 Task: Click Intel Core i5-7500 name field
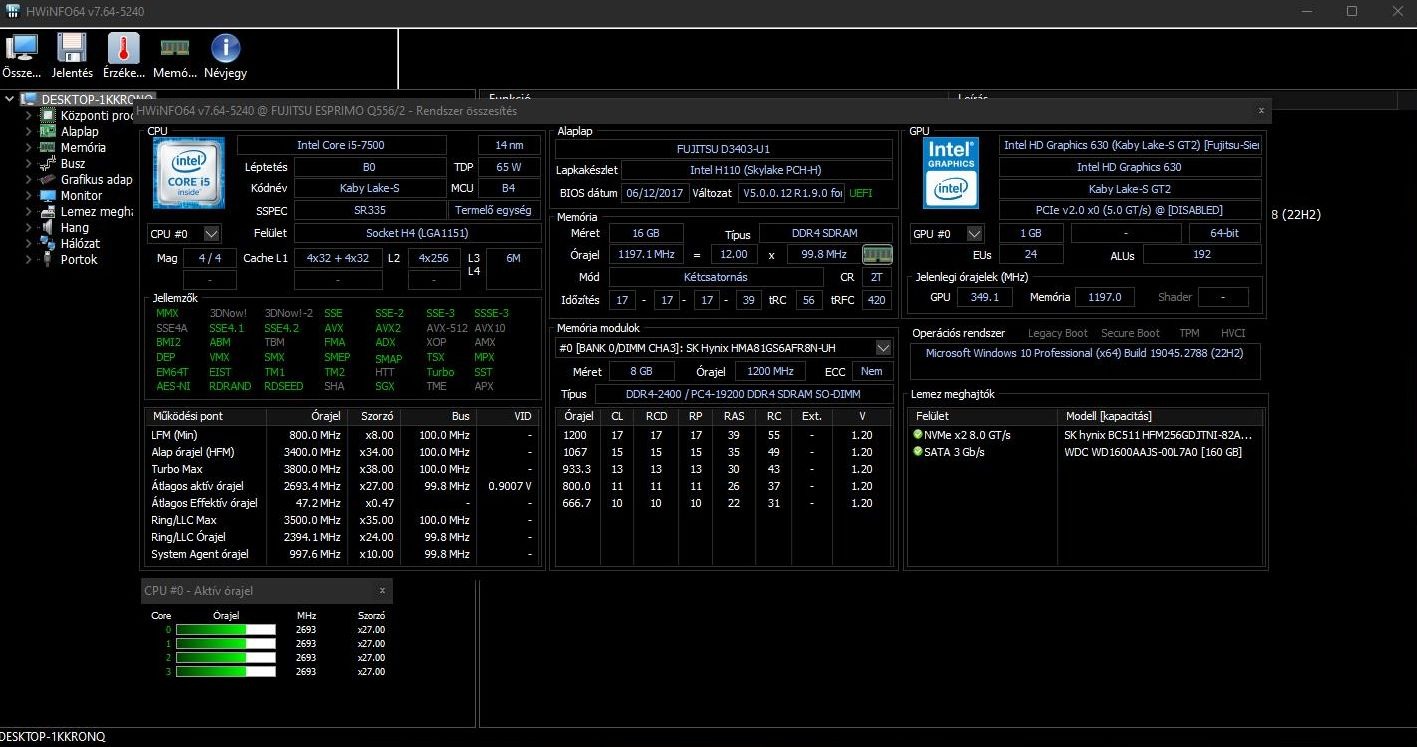click(x=341, y=145)
